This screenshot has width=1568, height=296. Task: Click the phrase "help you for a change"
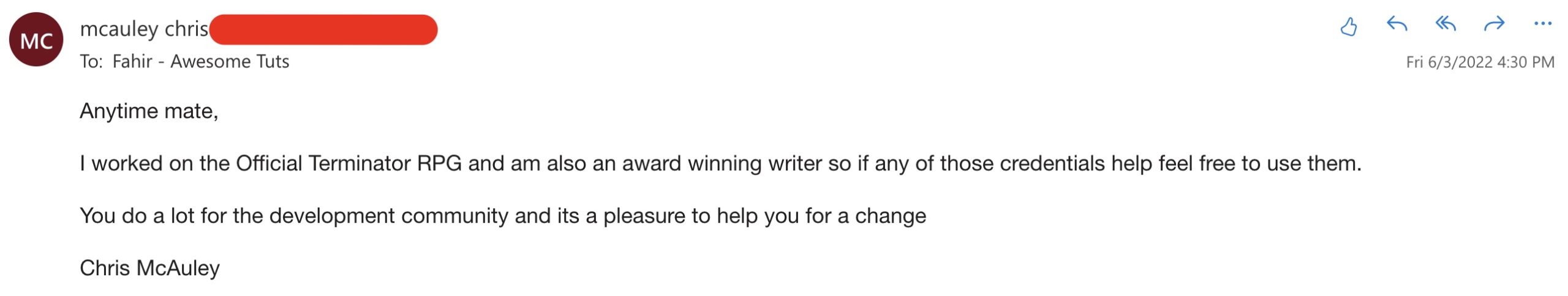click(821, 216)
